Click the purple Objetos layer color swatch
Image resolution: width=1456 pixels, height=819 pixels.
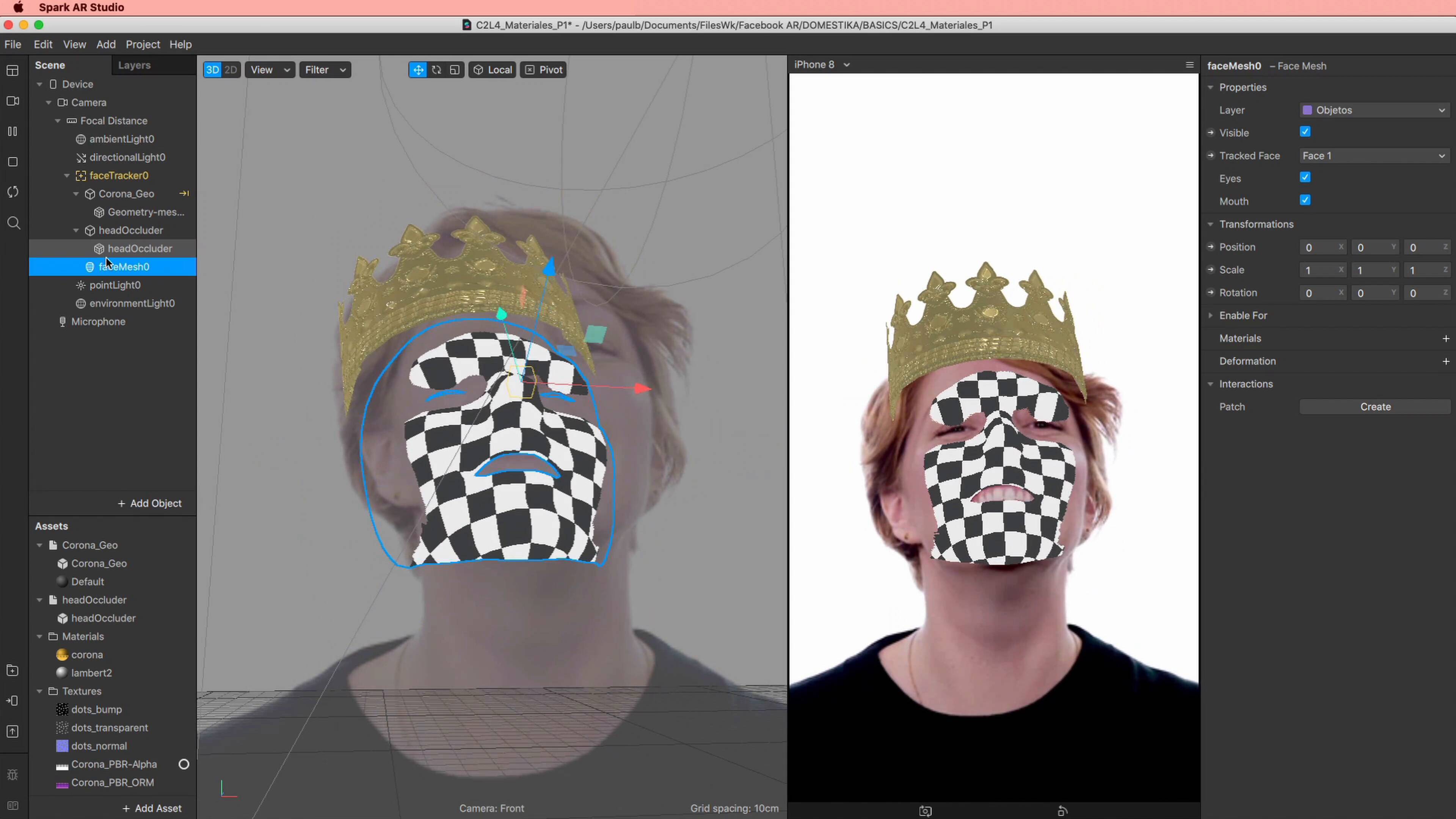pyautogui.click(x=1307, y=110)
